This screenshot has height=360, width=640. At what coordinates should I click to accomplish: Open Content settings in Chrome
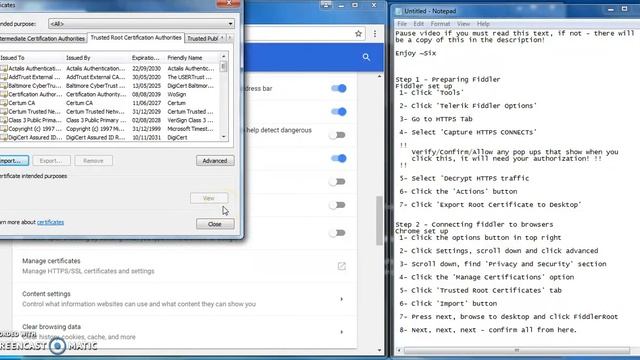184,299
